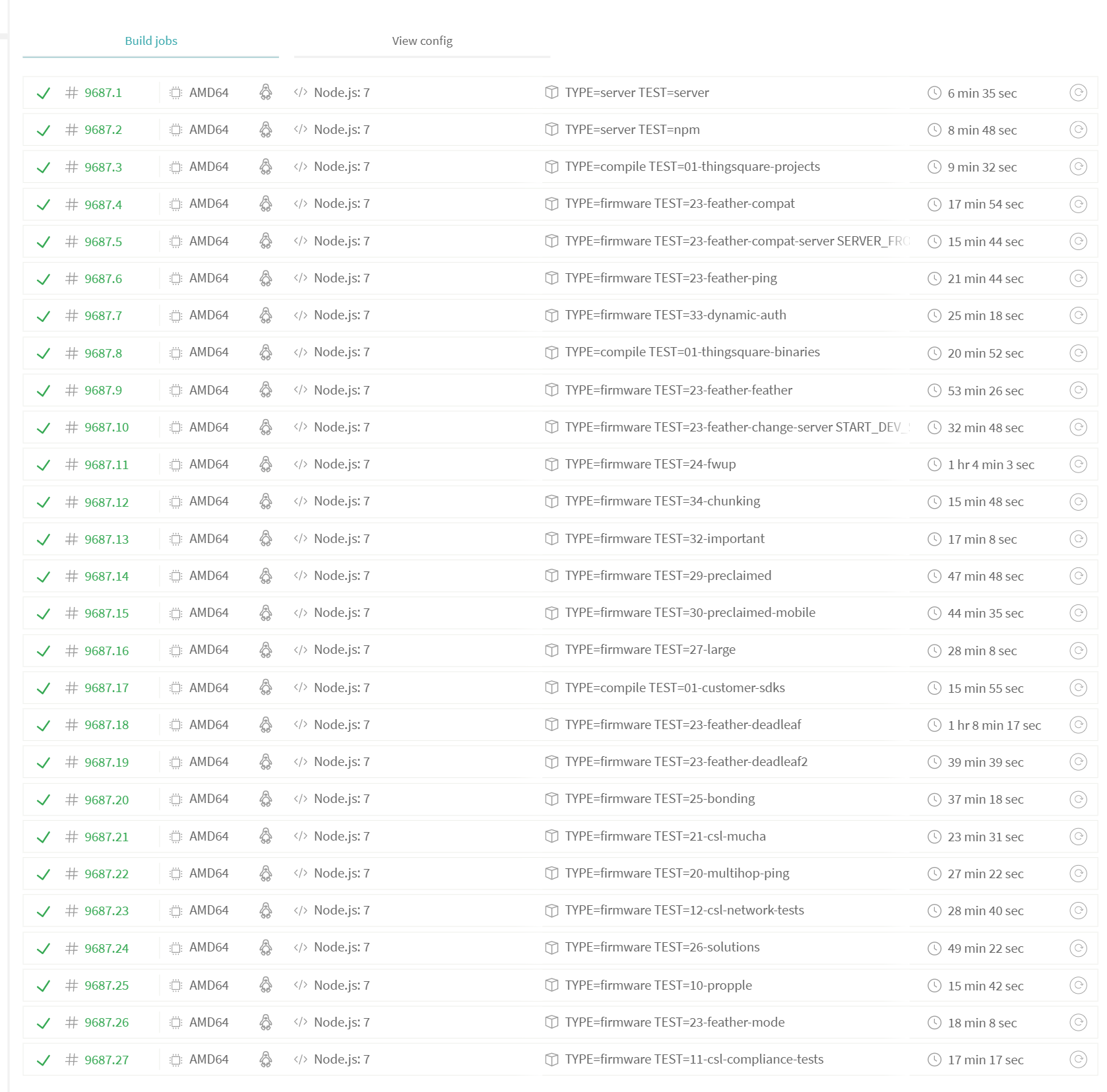Click Linux penguin icon on job 9687.7
1107x1092 pixels.
point(266,315)
